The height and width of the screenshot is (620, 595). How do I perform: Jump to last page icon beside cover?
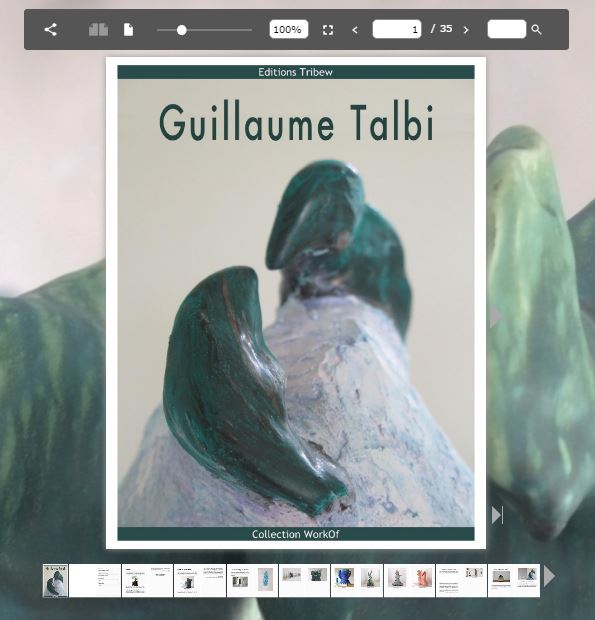click(x=497, y=515)
